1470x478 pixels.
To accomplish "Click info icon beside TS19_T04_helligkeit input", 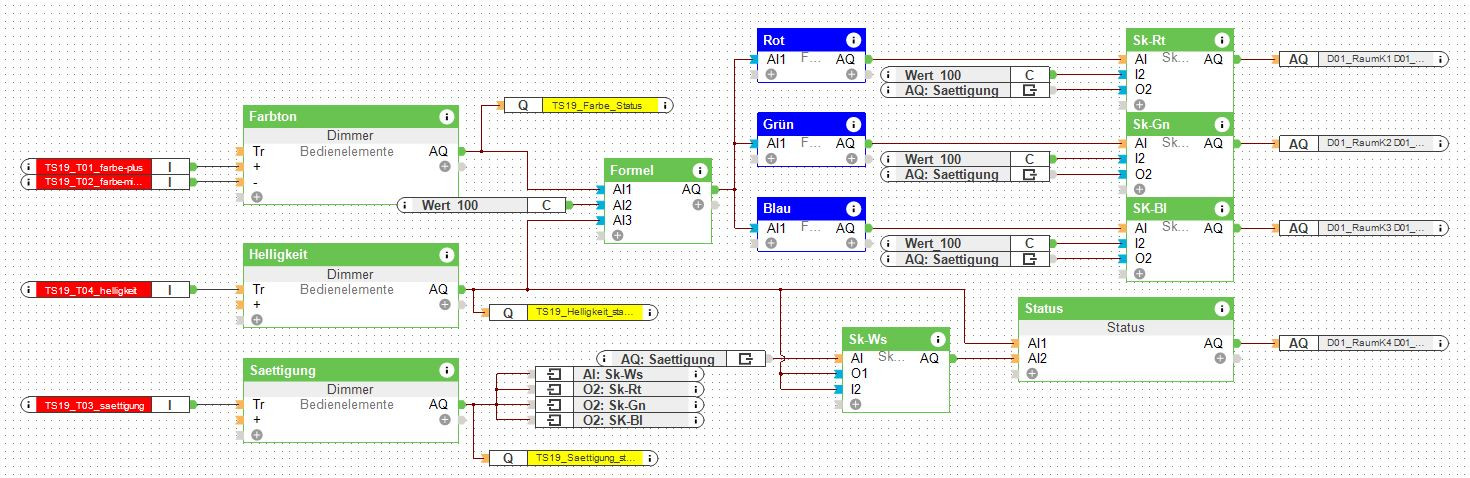I will pos(29,289).
